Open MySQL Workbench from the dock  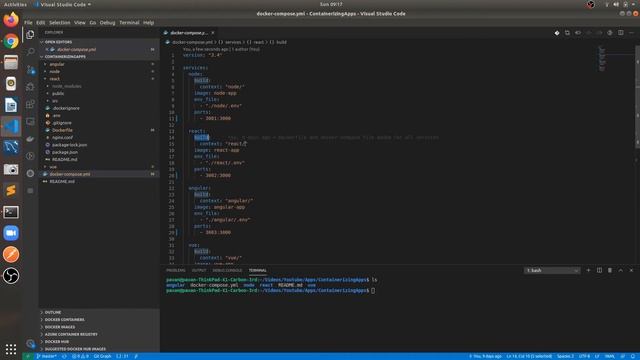click(11, 147)
